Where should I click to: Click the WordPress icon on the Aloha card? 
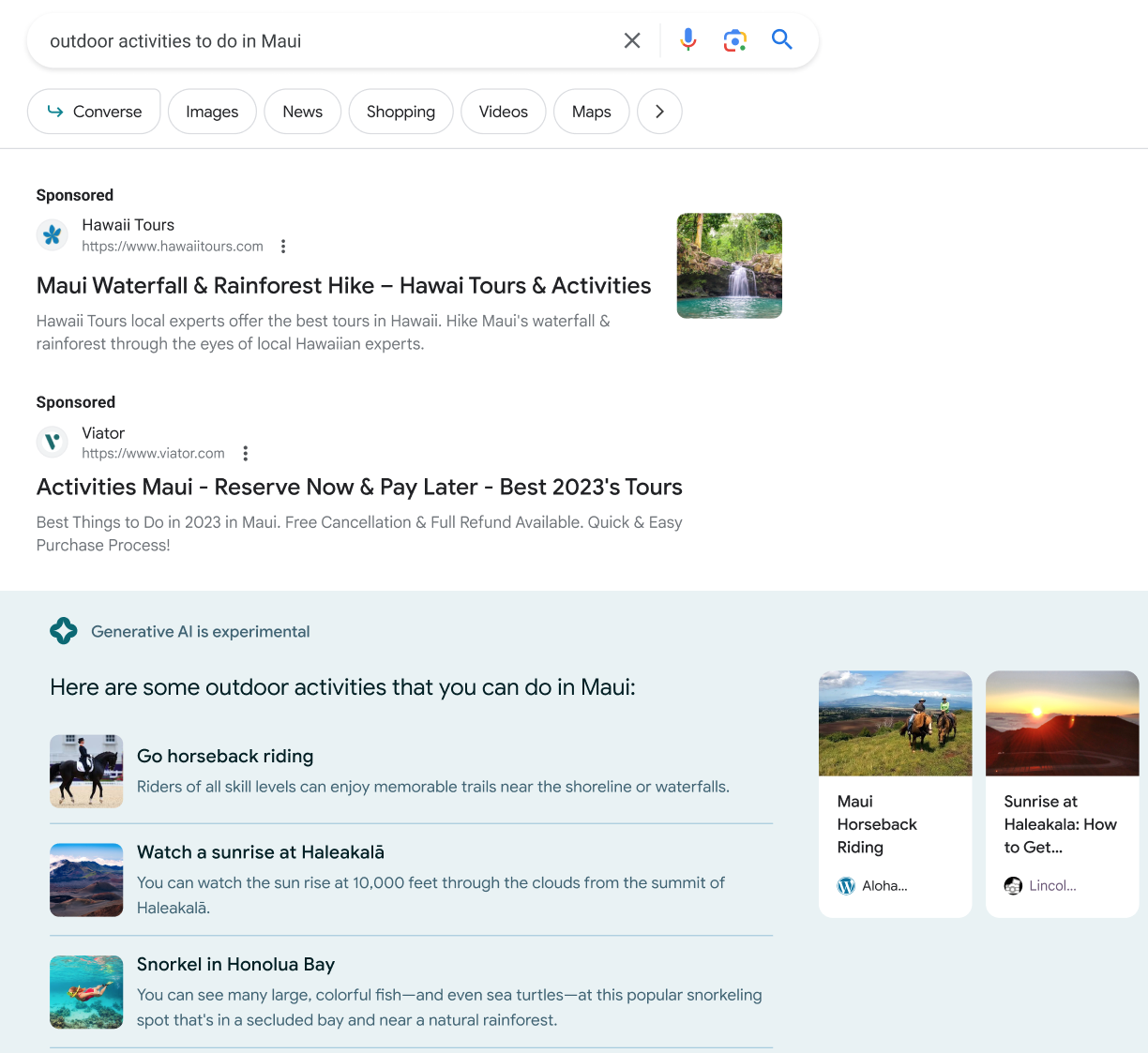[x=846, y=885]
